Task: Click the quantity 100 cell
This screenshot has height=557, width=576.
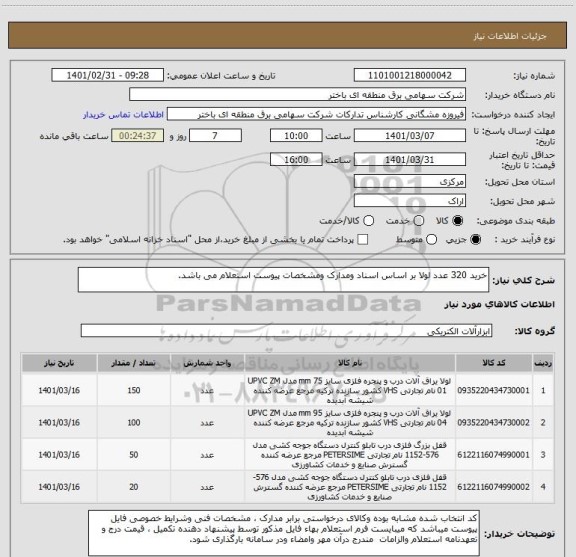Action: coord(134,423)
